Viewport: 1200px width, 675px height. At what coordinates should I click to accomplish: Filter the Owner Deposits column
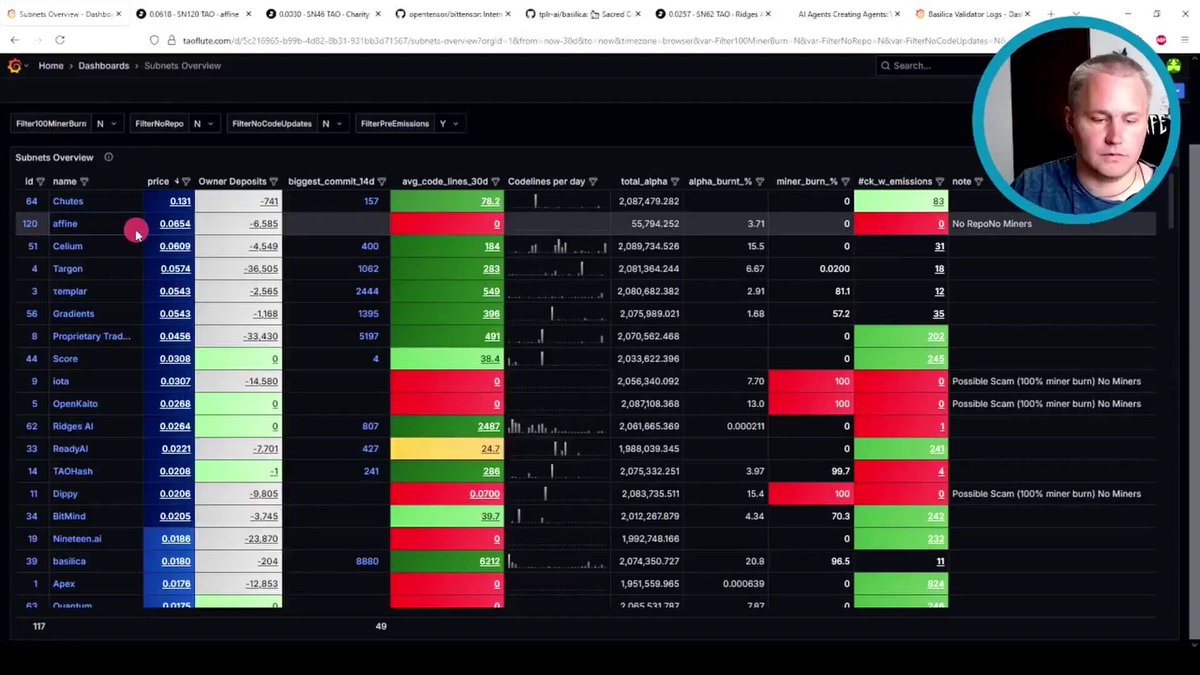point(274,182)
